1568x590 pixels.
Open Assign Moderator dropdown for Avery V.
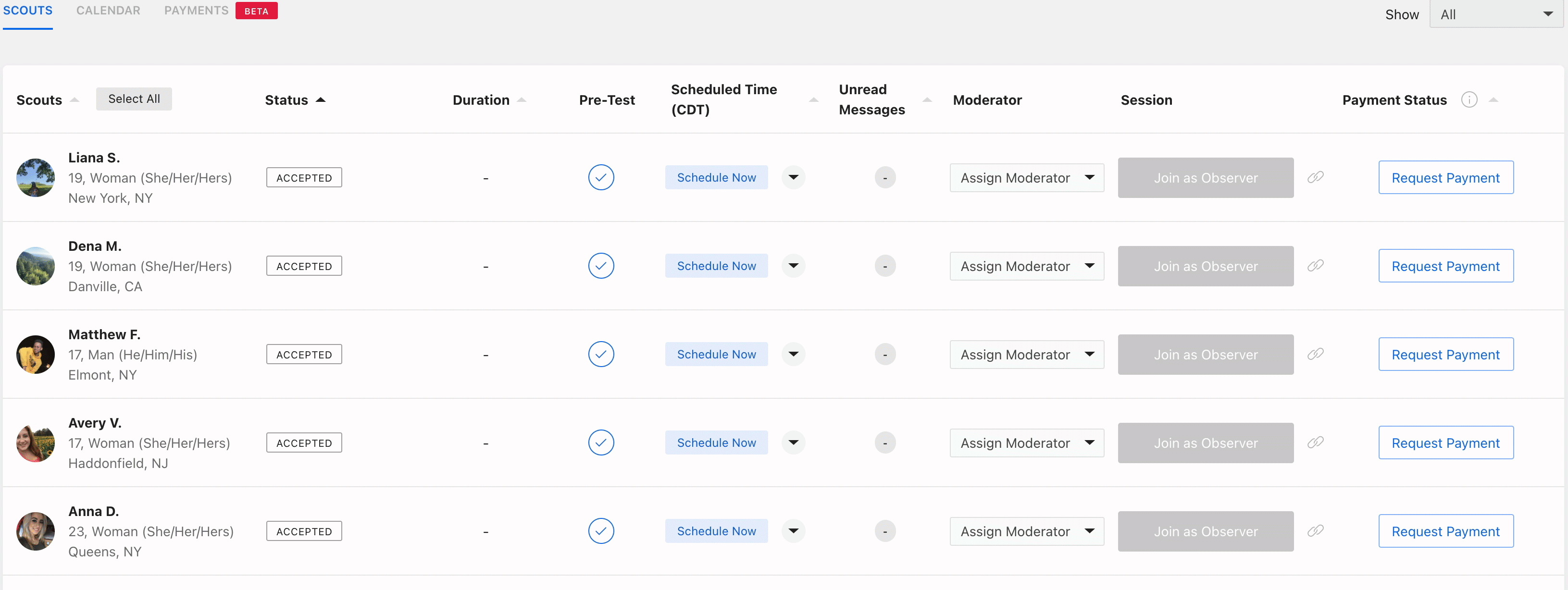[1027, 443]
